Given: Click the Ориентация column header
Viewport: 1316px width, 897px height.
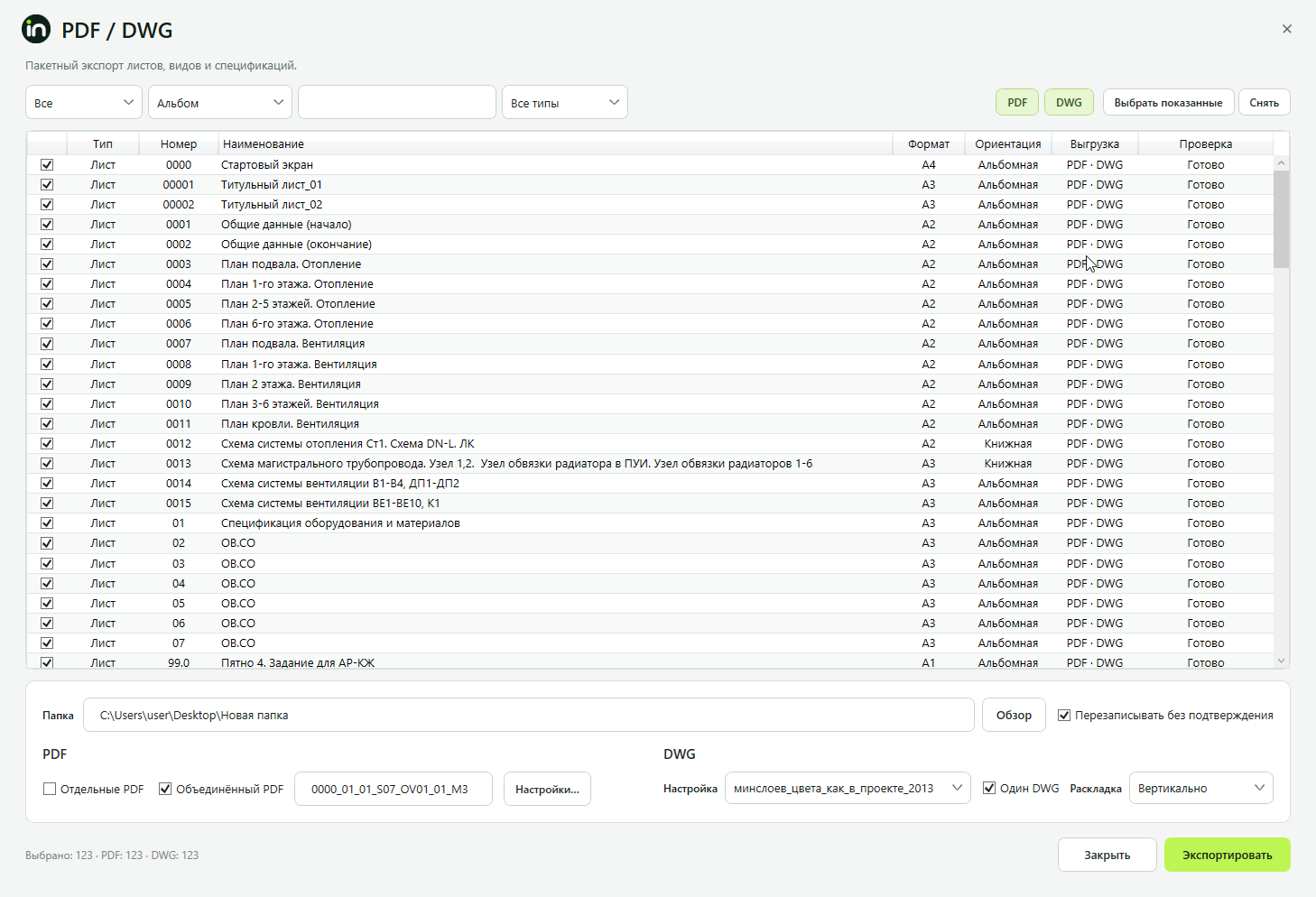Looking at the screenshot, I should pos(1007,143).
